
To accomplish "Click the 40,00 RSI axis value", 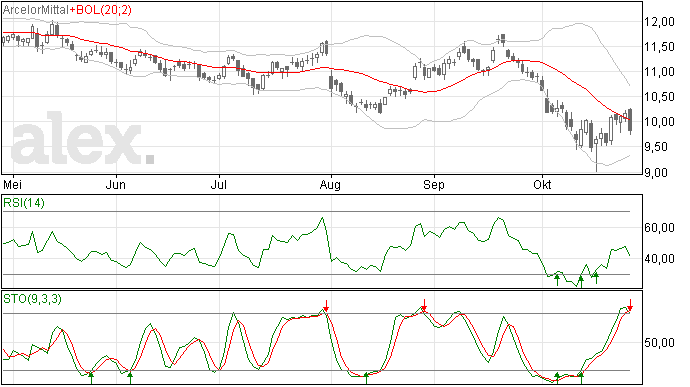I will (x=659, y=259).
